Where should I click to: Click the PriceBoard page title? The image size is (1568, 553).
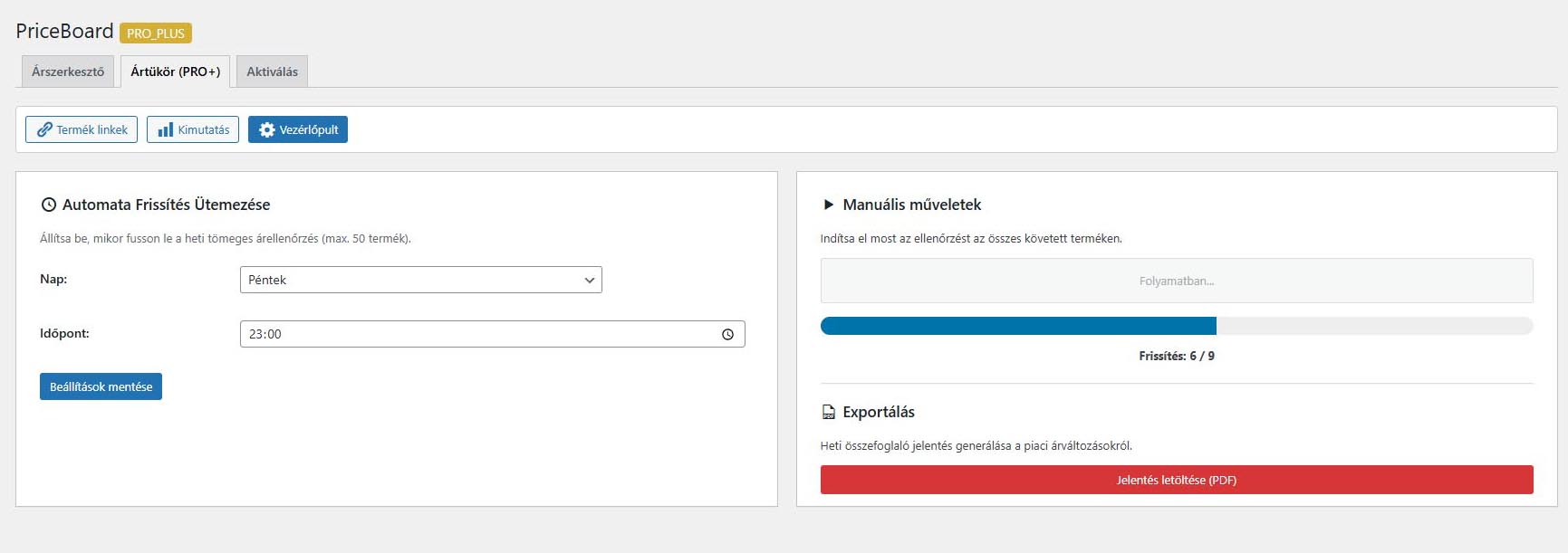click(64, 31)
